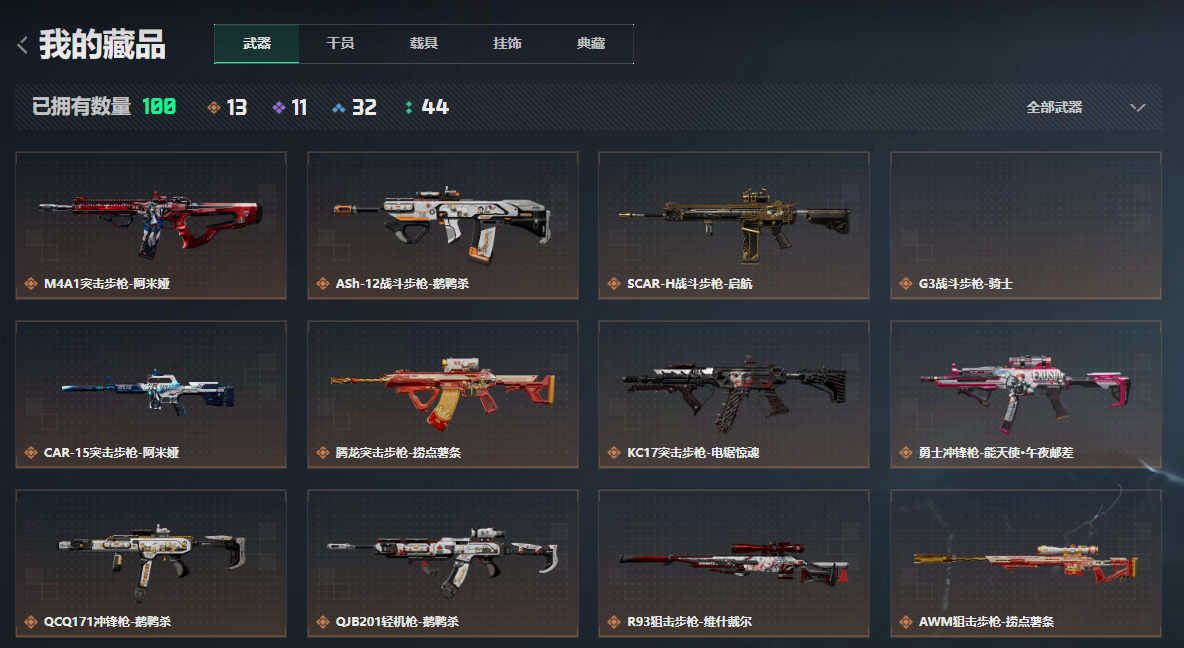Open the SCAR-H战斗步枪-启航 weapon card
Screen dimensions: 1184x648
pos(734,225)
